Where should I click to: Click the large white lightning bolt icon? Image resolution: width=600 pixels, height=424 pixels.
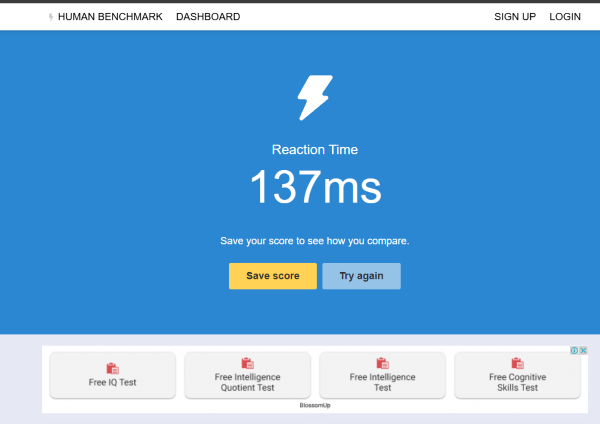[x=315, y=98]
